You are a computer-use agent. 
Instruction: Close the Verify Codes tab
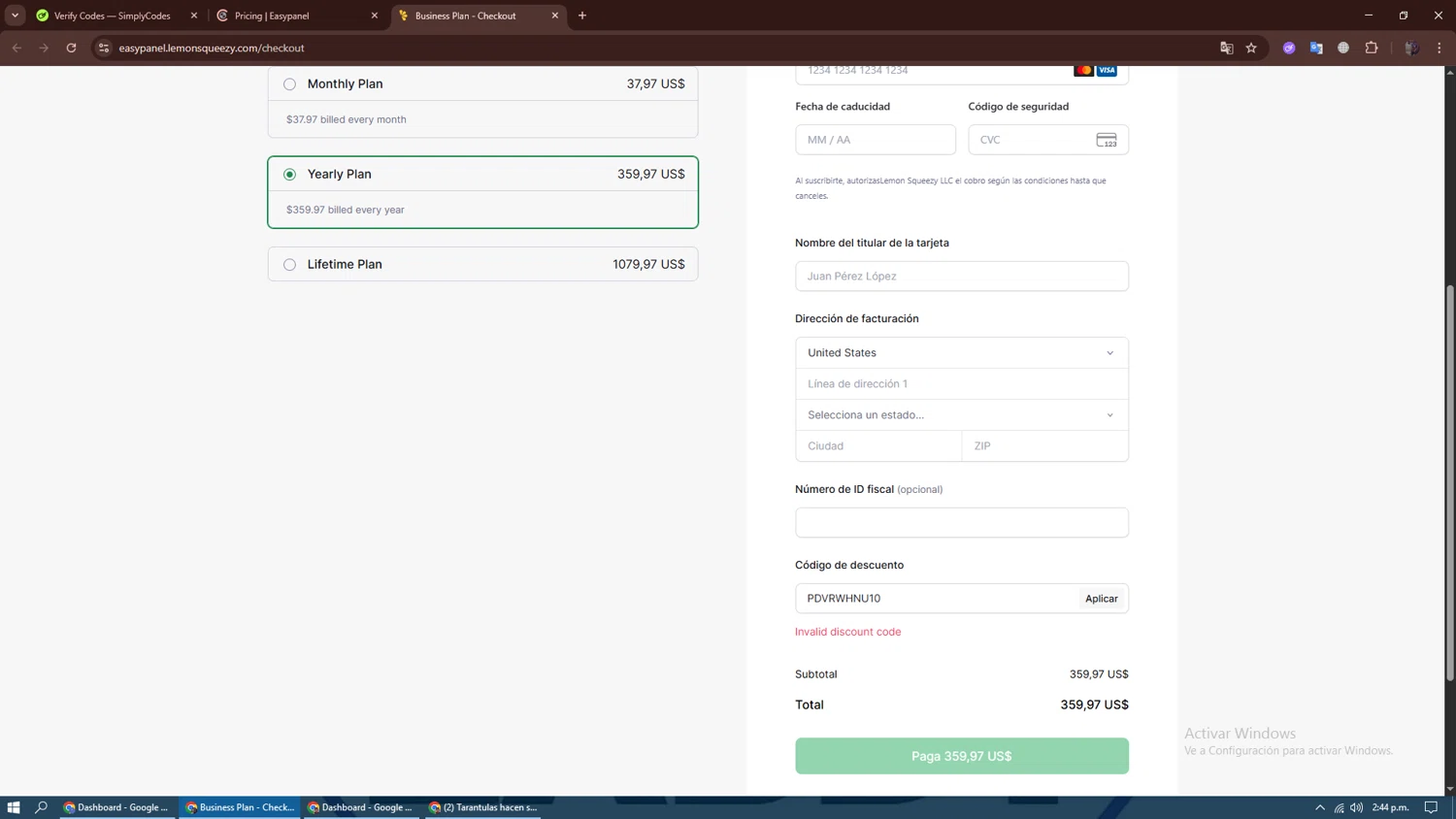pyautogui.click(x=194, y=16)
